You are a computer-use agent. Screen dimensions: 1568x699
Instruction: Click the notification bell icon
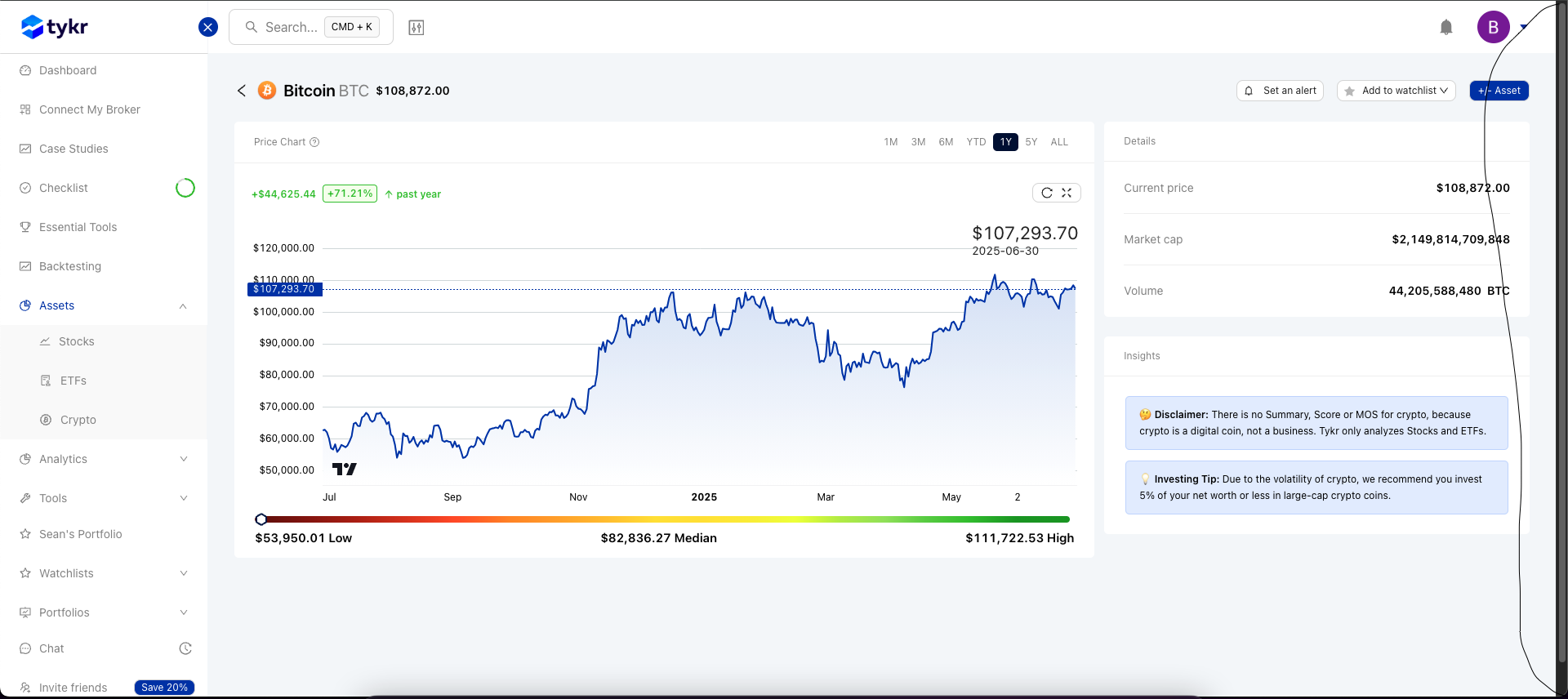pyautogui.click(x=1445, y=28)
